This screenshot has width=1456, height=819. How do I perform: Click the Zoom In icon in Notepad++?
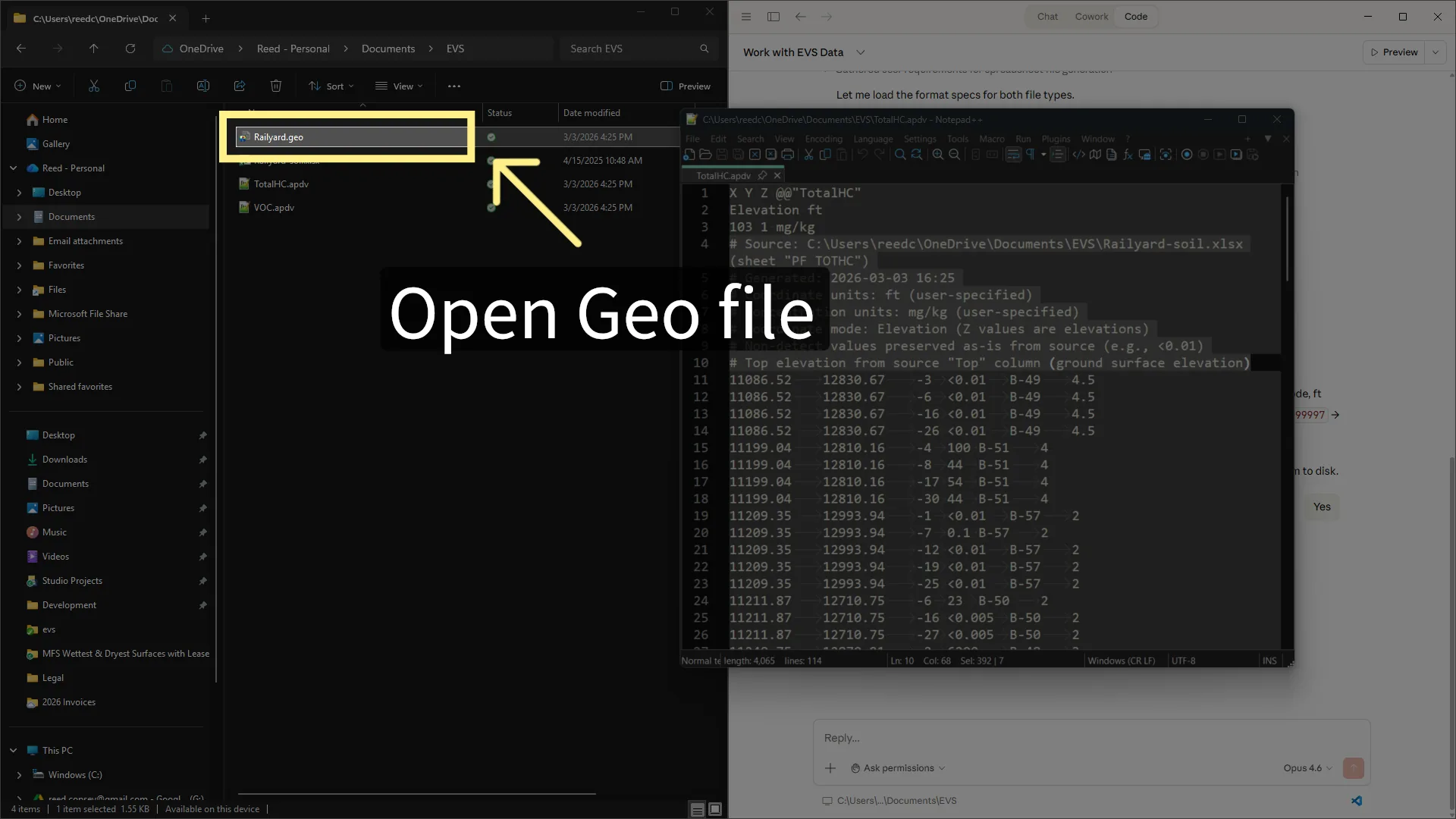tap(938, 155)
